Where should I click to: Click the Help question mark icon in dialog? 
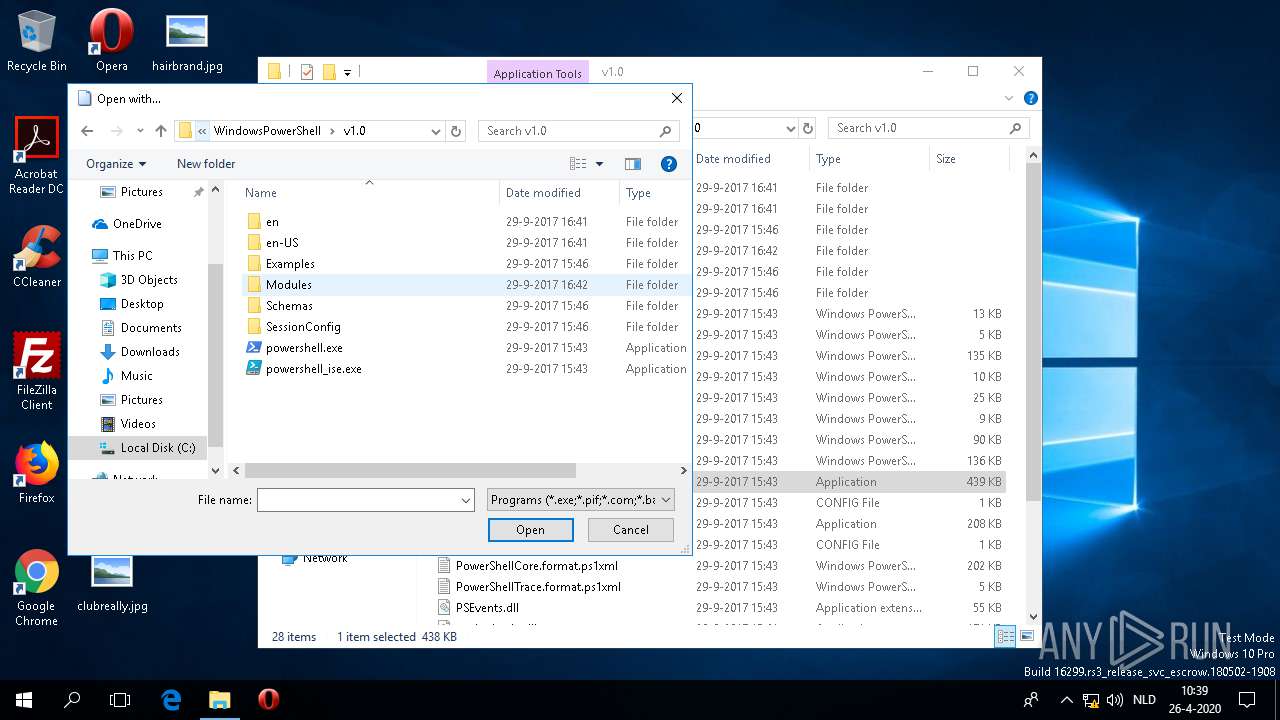[x=669, y=164]
